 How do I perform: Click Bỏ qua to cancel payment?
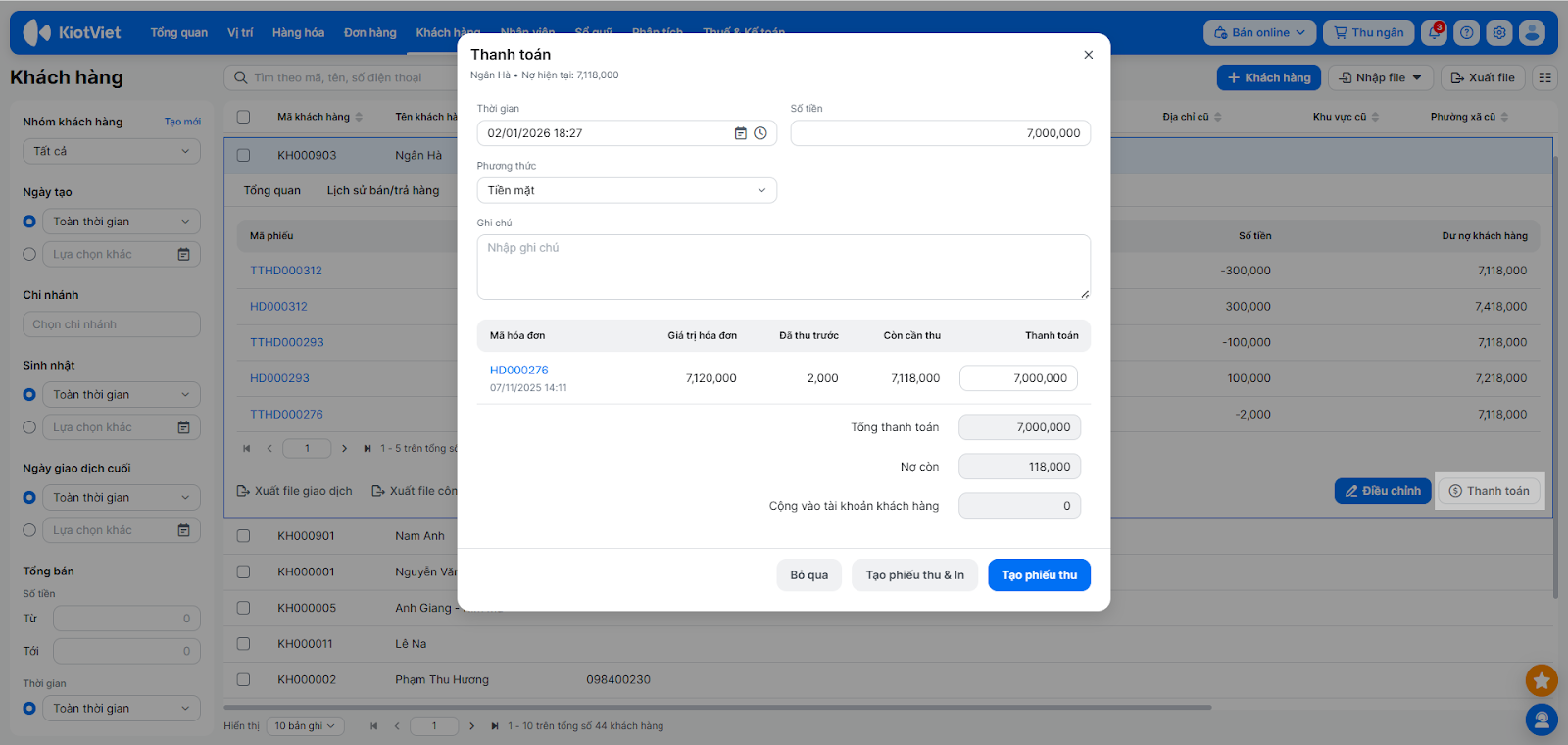[x=809, y=575]
